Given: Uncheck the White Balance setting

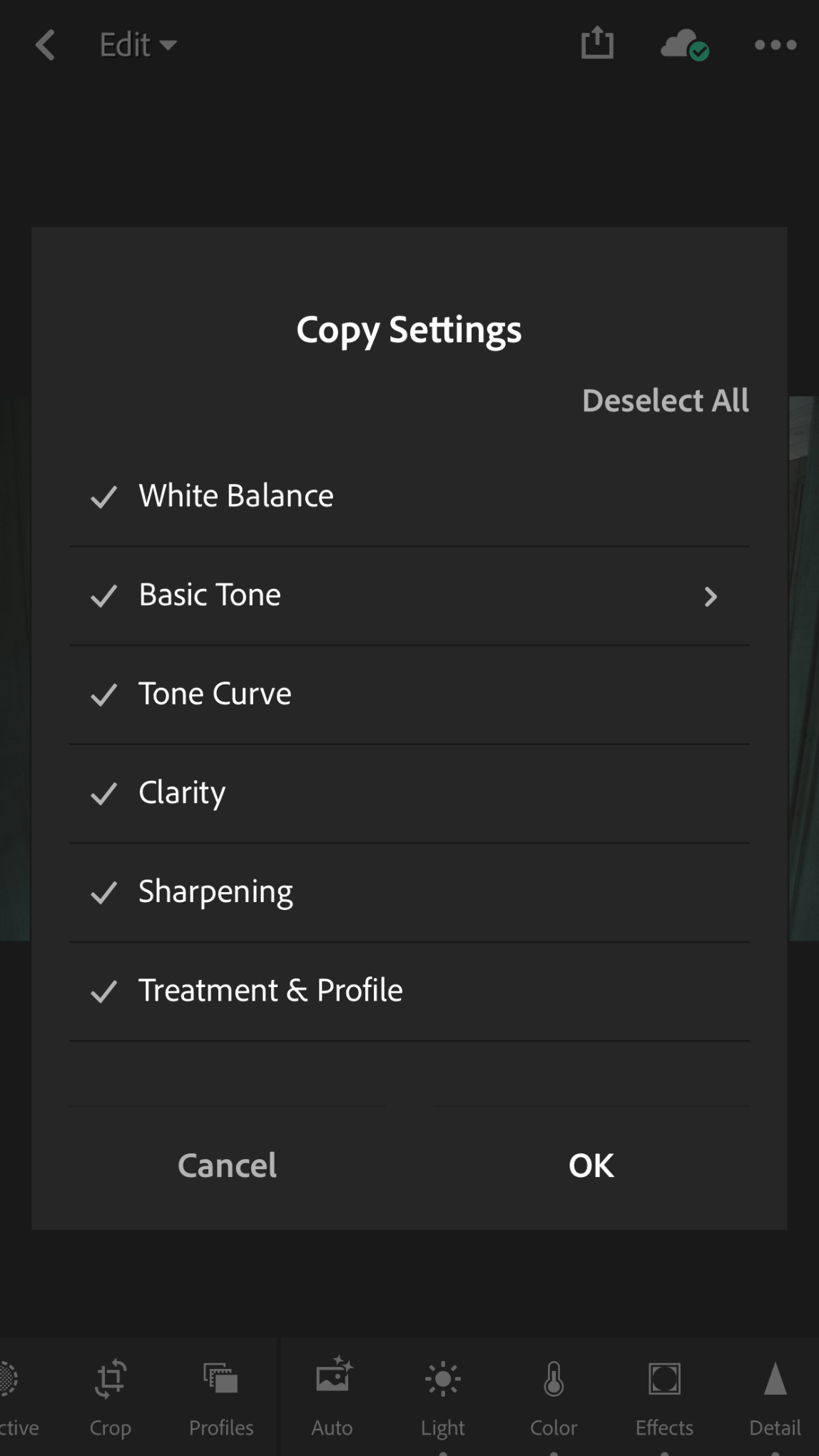Looking at the screenshot, I should click(104, 497).
